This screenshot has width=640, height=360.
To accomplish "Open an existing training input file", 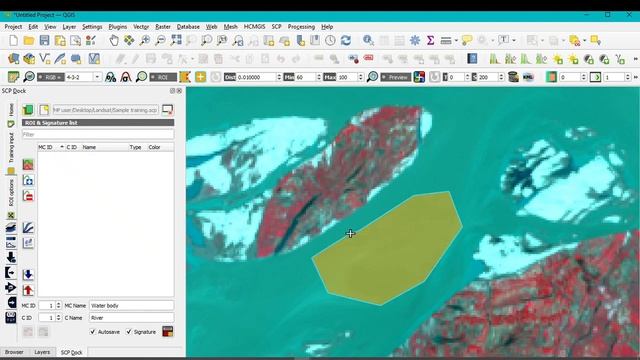I will click(28, 109).
